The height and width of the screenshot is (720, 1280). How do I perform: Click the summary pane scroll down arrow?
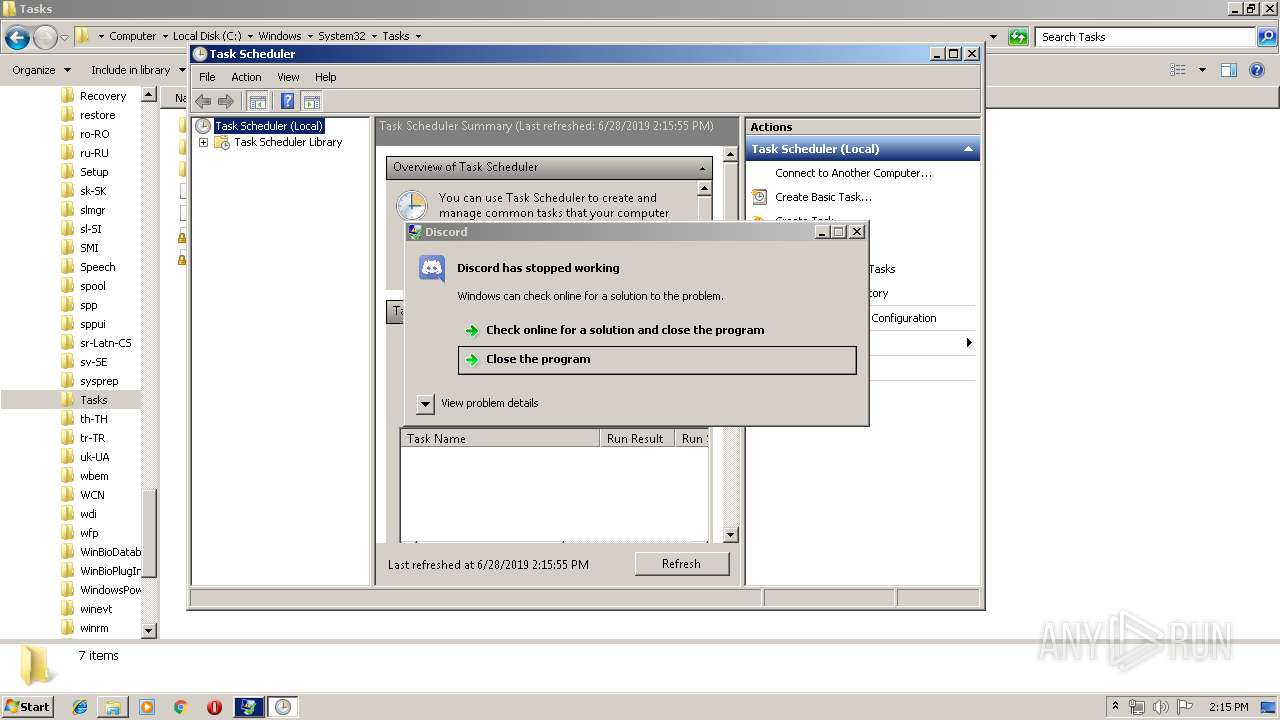(730, 535)
